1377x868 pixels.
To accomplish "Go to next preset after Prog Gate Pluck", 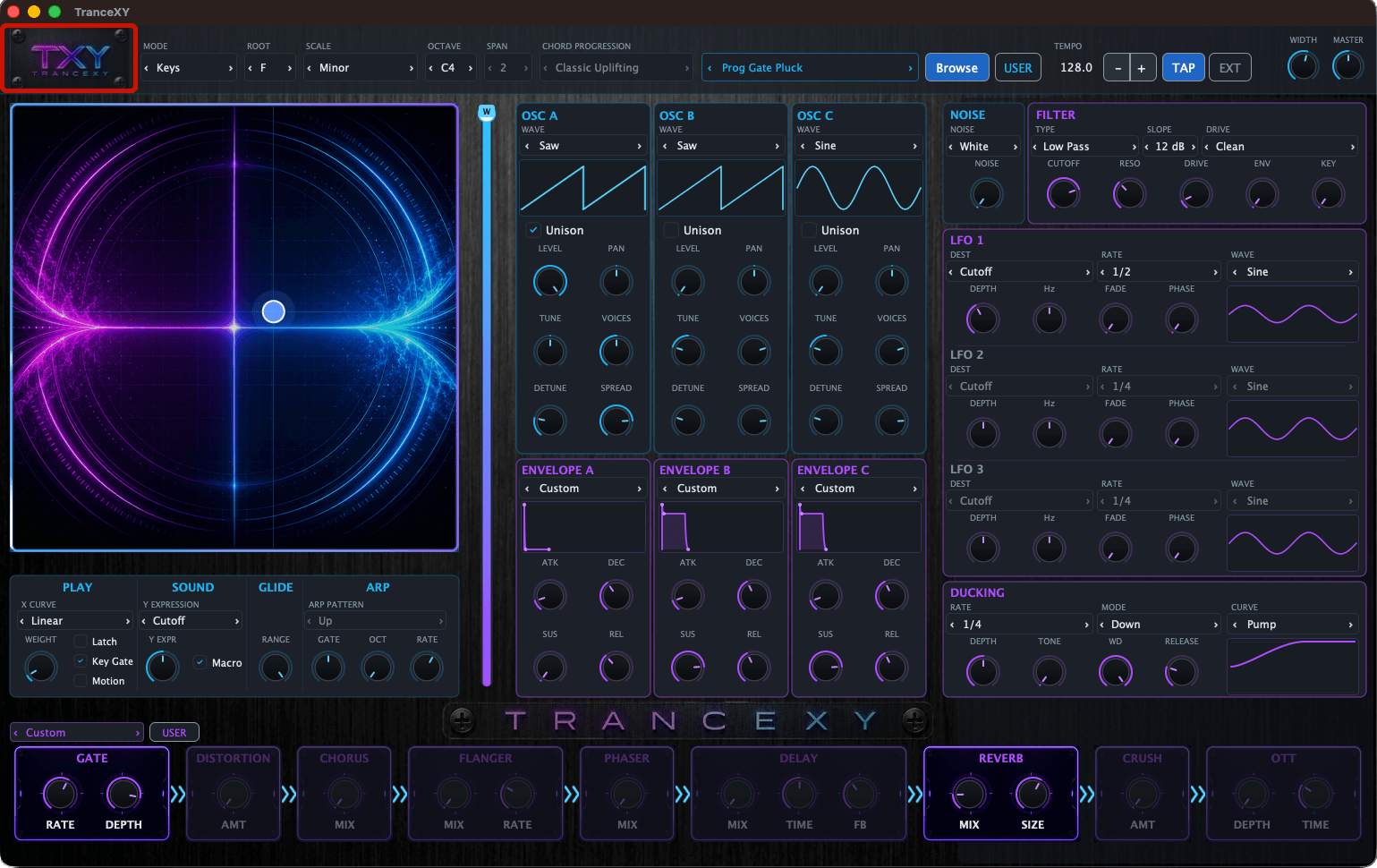I will pyautogui.click(x=910, y=68).
